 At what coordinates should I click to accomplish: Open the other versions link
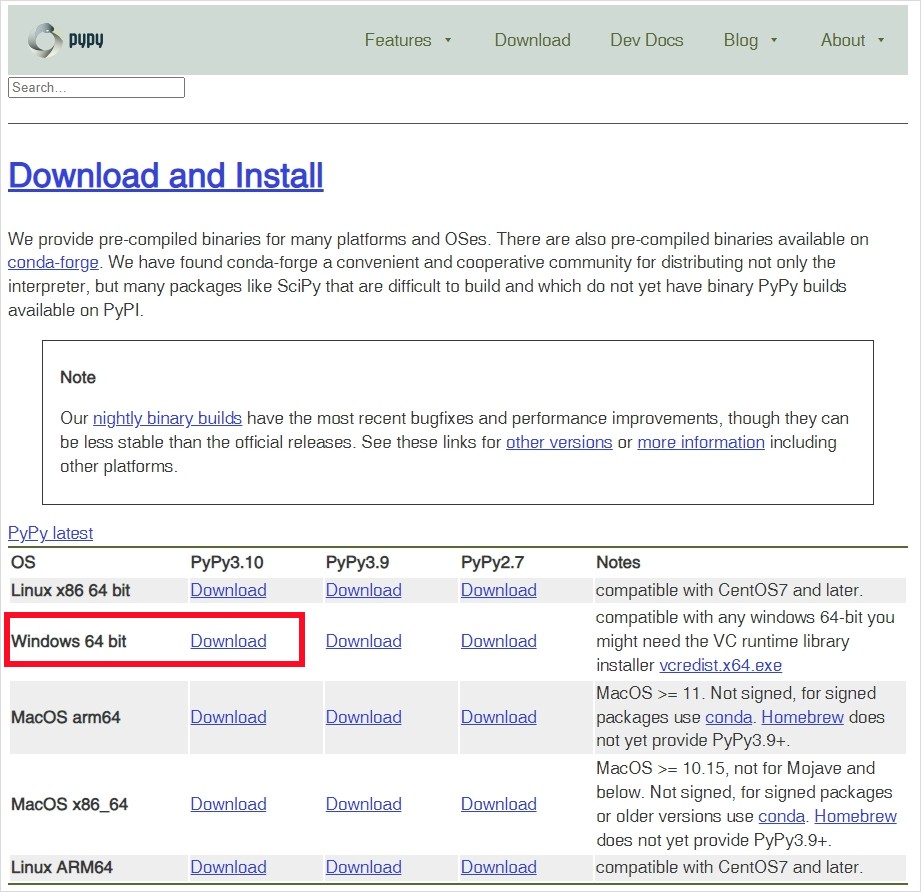pos(559,442)
